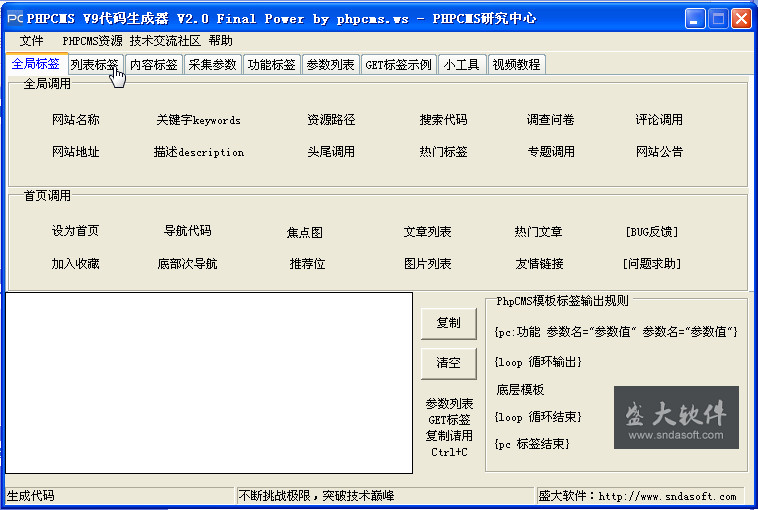
Task: Click the 热门文章 label
Action: pos(539,232)
